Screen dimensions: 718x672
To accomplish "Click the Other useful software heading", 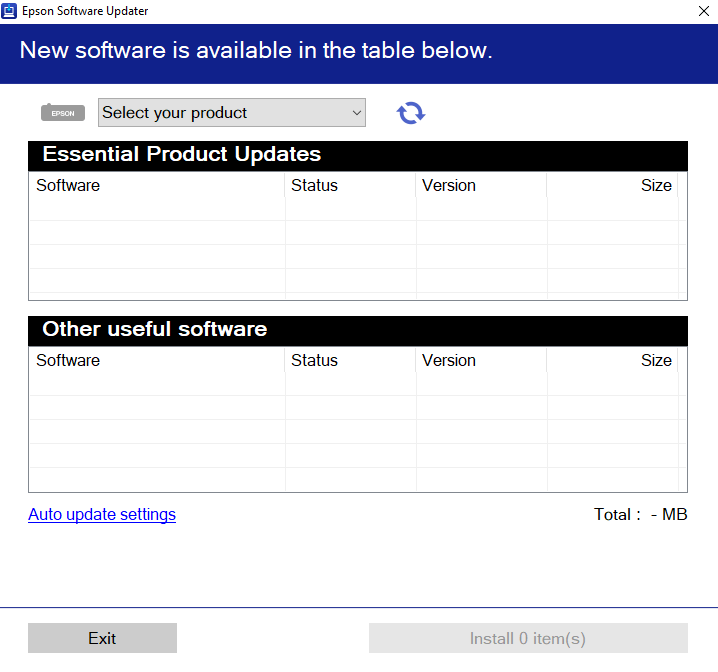I will [x=155, y=329].
